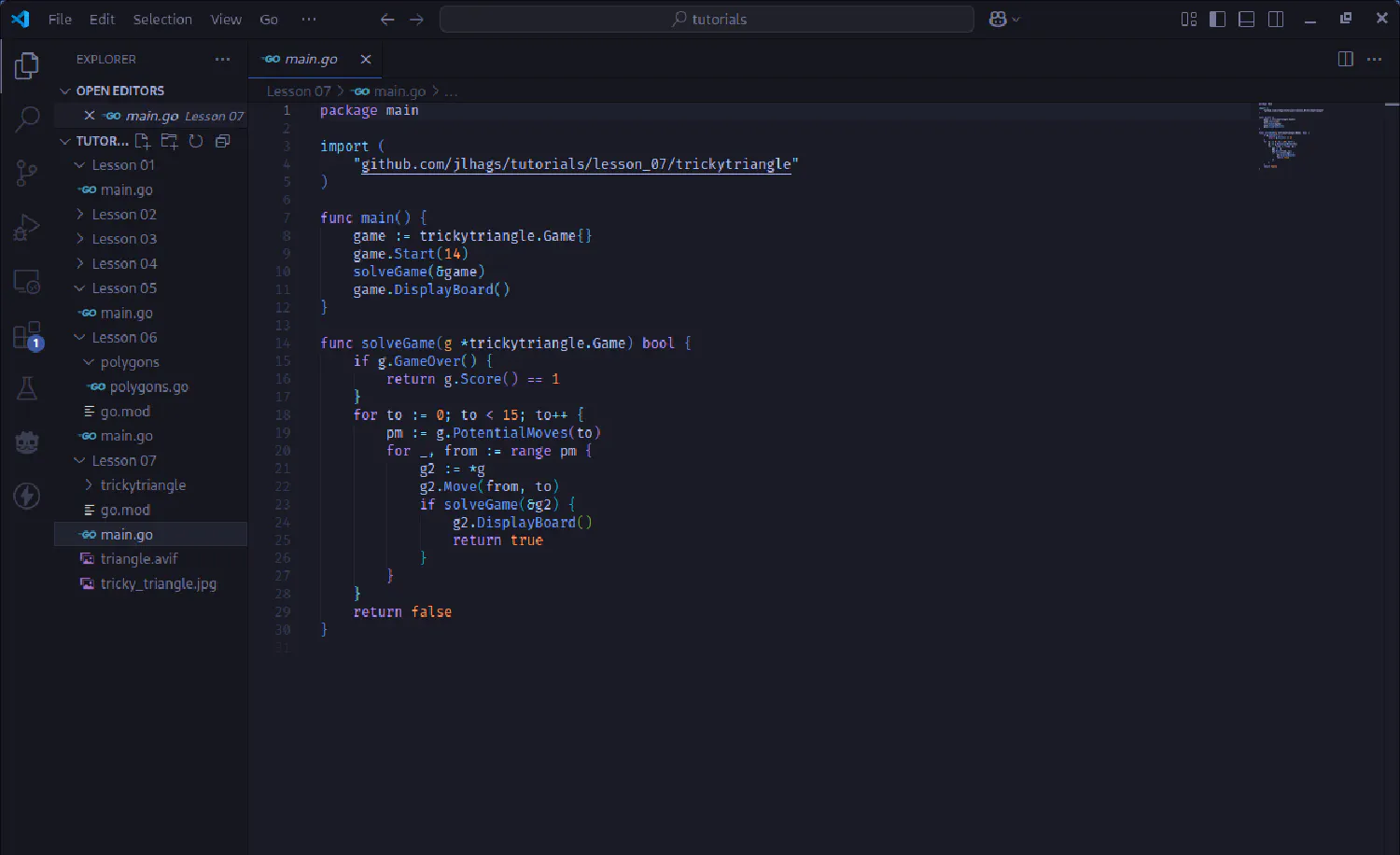Open editor More Actions ellipsis

[x=1374, y=59]
